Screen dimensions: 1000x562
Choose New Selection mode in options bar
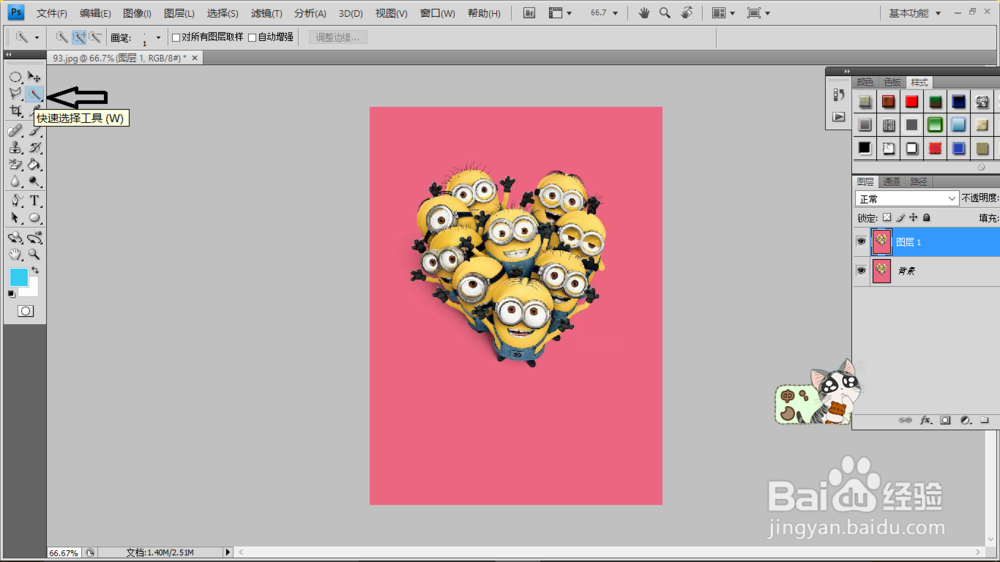coord(61,38)
